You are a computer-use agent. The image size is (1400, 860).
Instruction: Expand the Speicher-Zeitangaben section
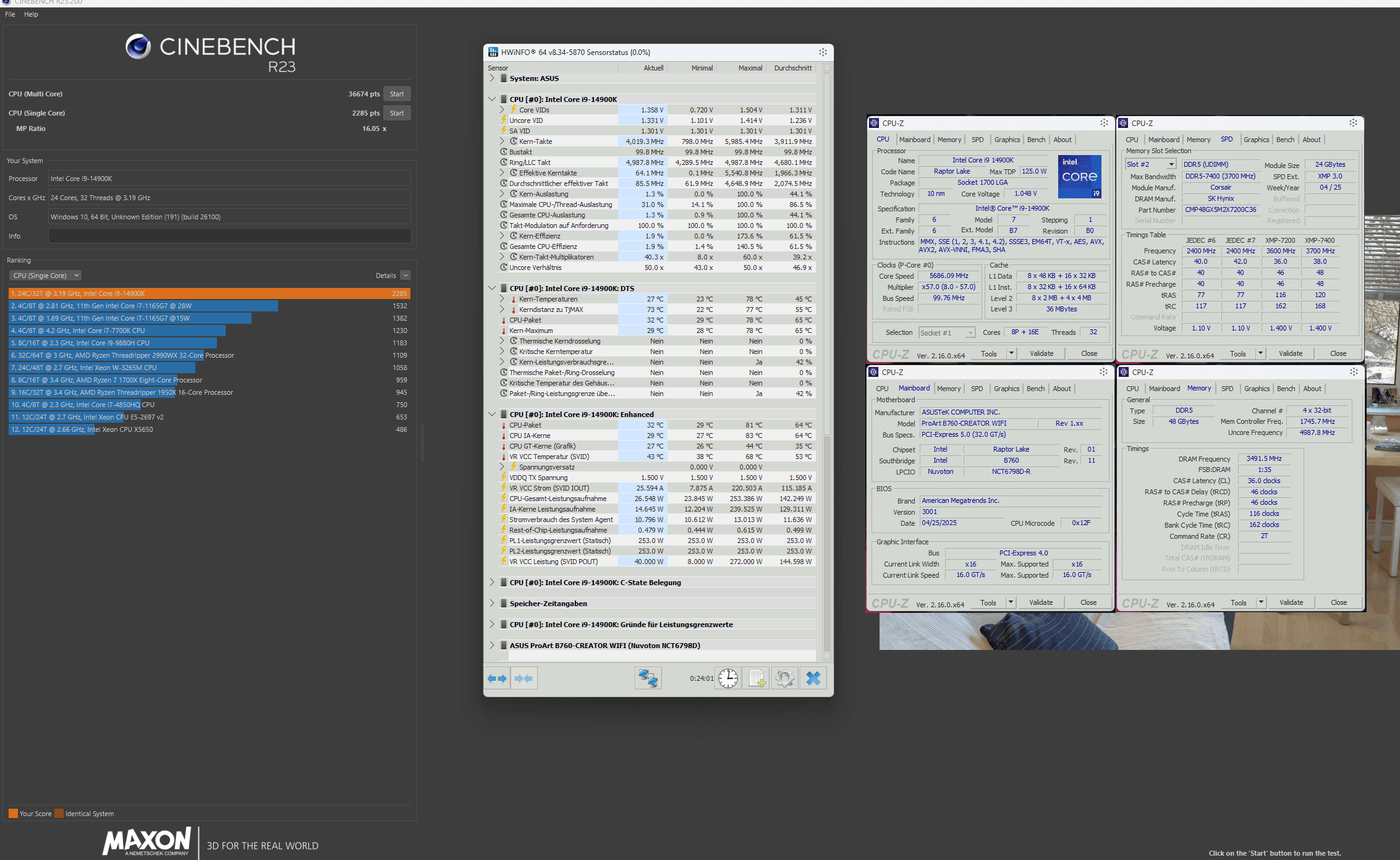(492, 604)
